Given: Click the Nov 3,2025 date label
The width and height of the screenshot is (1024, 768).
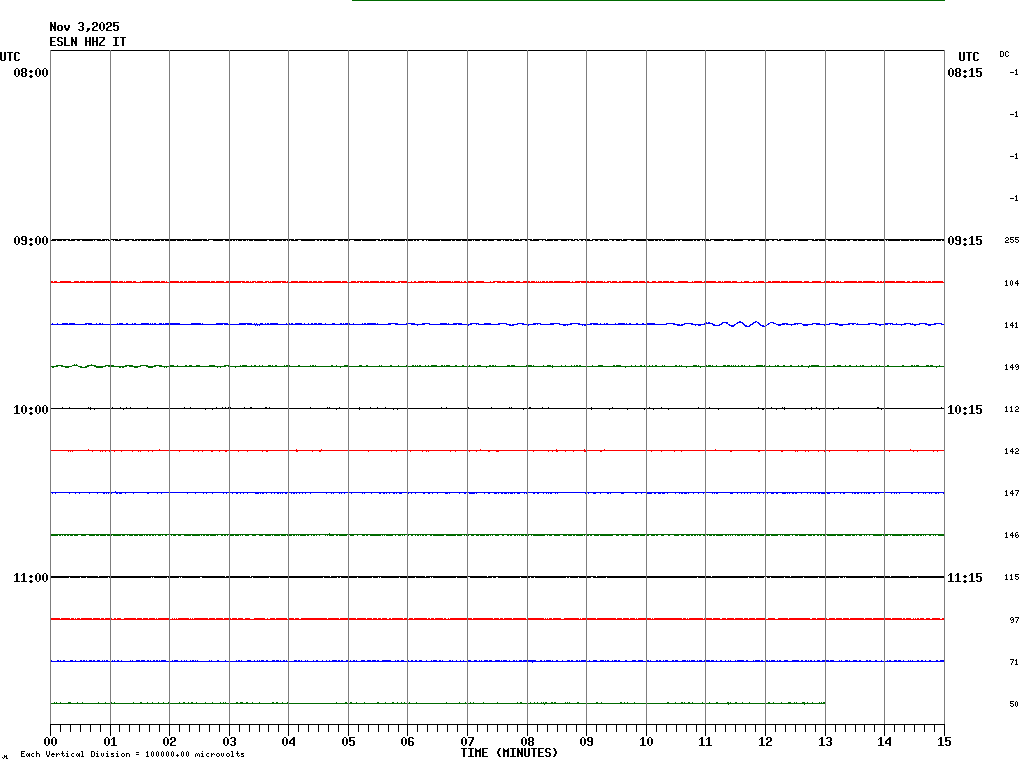Looking at the screenshot, I should click(84, 27).
